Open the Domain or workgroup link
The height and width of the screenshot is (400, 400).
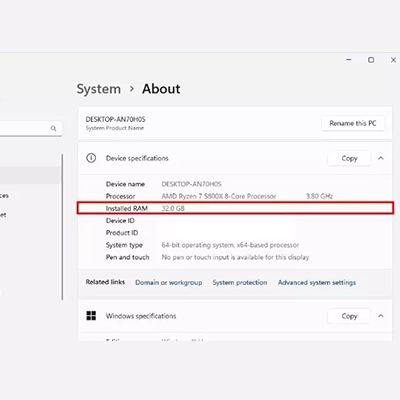pos(169,282)
